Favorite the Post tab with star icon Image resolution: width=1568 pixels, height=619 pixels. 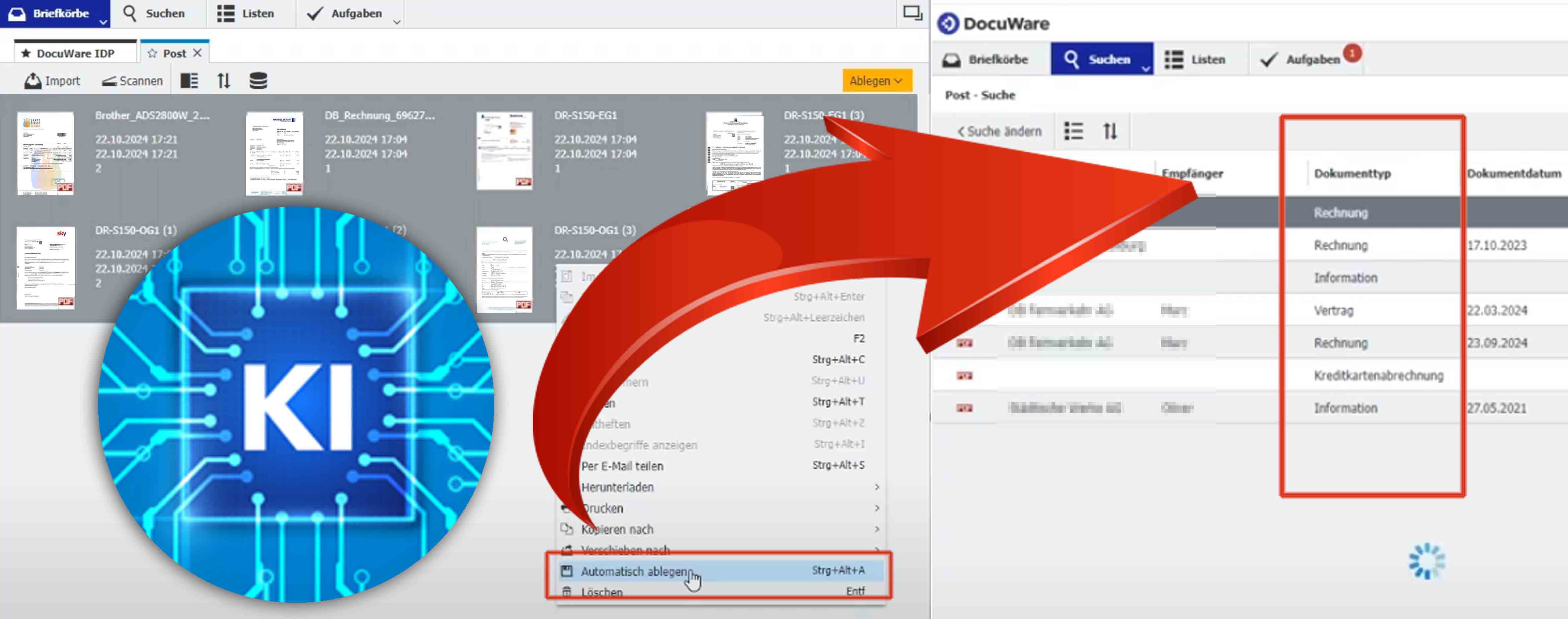[152, 53]
